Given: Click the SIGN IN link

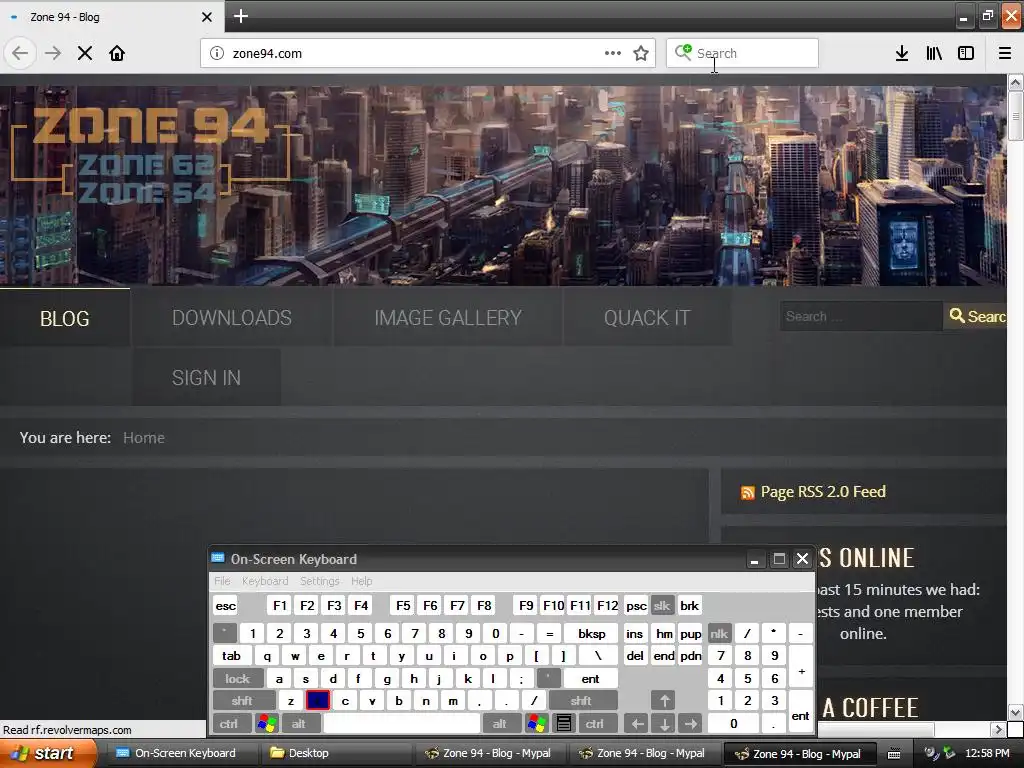Looking at the screenshot, I should (x=206, y=377).
